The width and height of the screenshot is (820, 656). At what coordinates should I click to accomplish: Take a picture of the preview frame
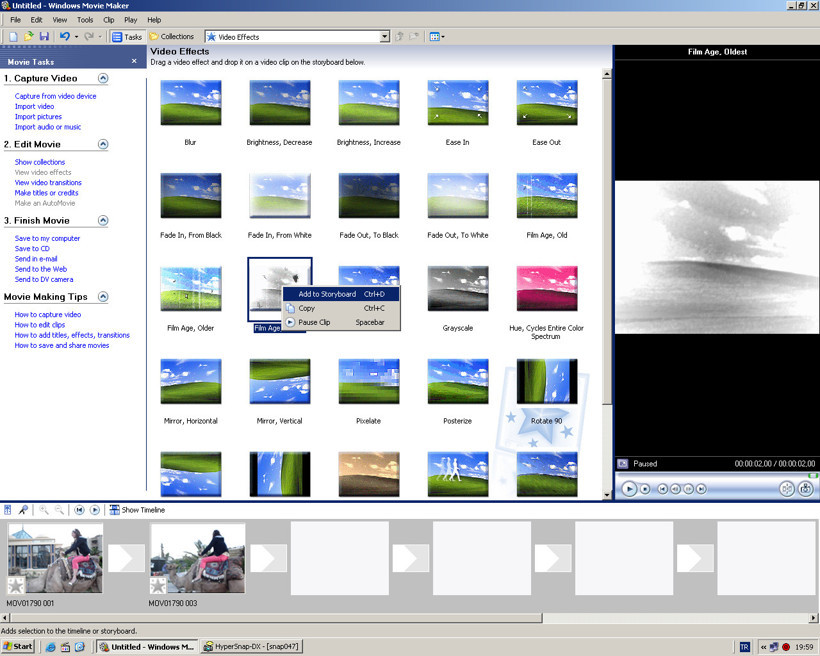(805, 489)
